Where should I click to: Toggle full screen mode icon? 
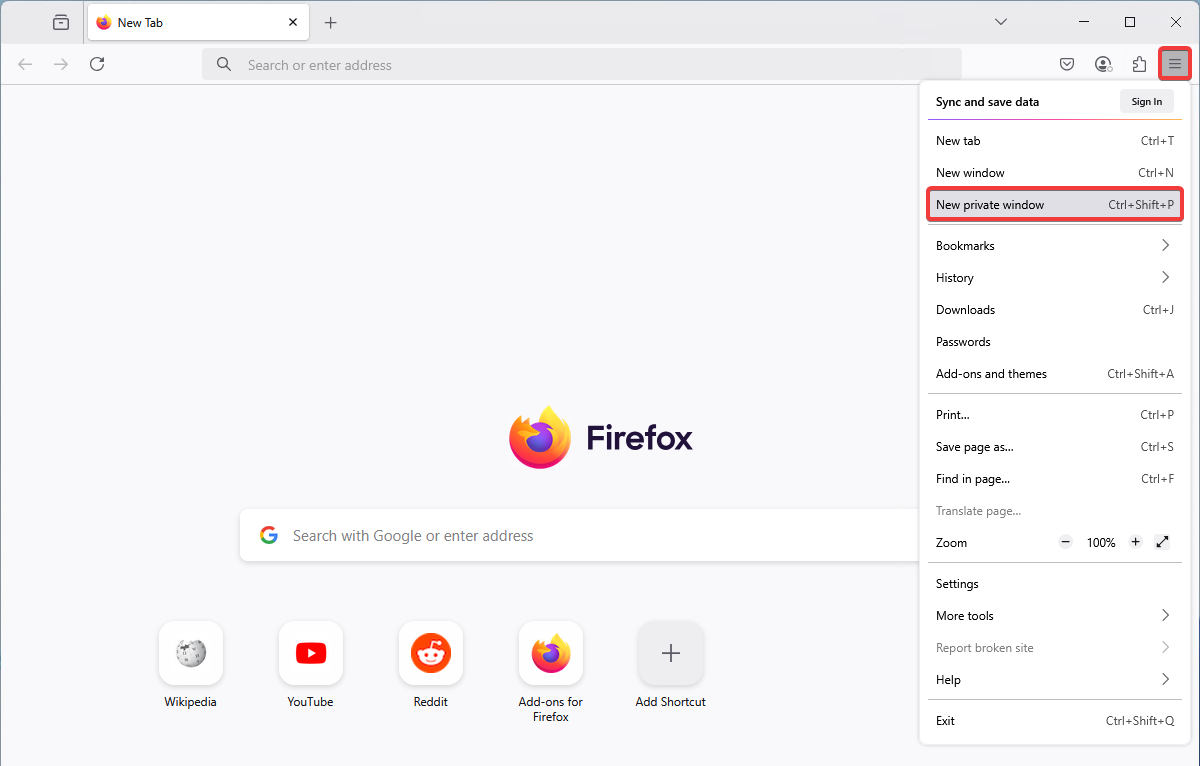click(1162, 542)
